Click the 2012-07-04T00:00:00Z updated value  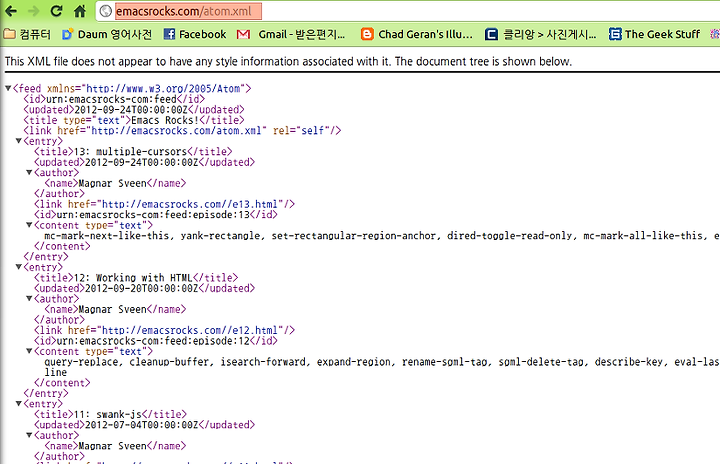[x=141, y=425]
